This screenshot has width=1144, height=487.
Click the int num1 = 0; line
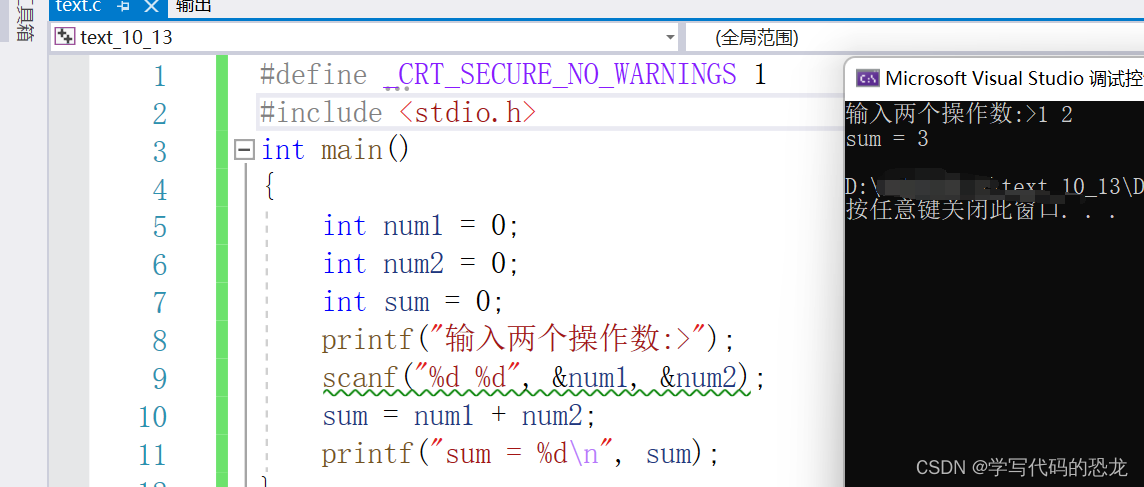click(x=420, y=226)
